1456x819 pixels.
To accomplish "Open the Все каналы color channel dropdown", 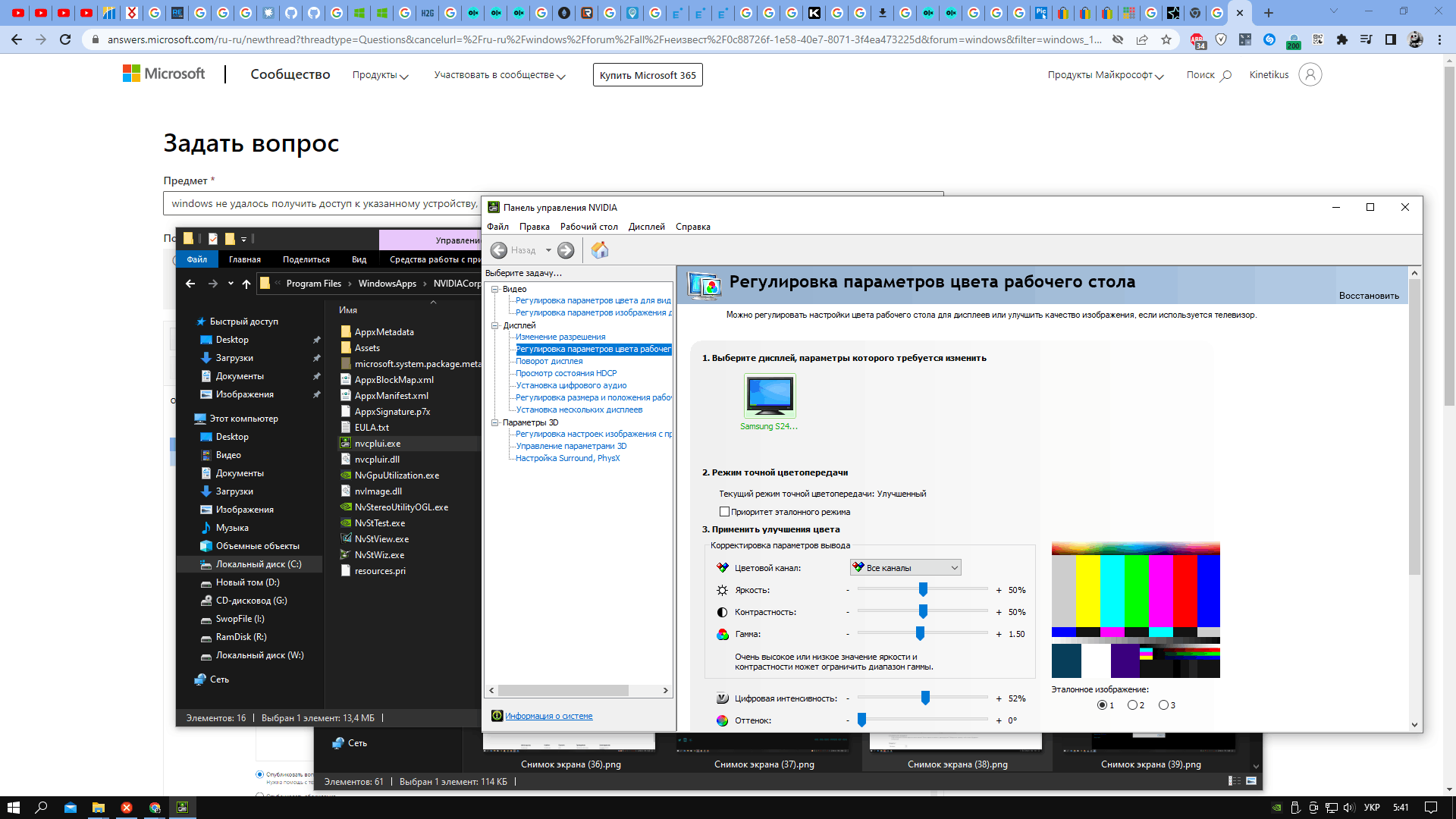I will click(905, 568).
